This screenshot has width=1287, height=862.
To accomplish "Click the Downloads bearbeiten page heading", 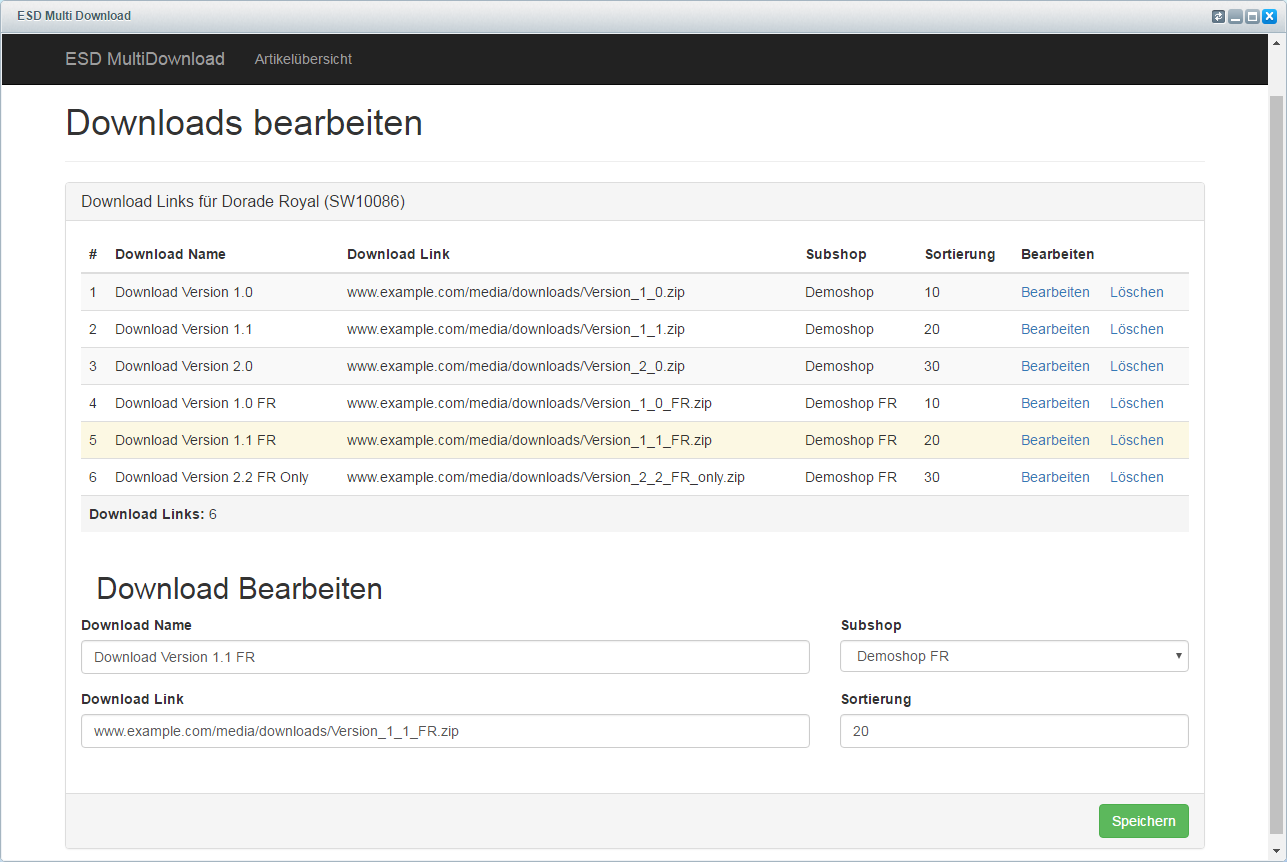I will click(x=244, y=122).
